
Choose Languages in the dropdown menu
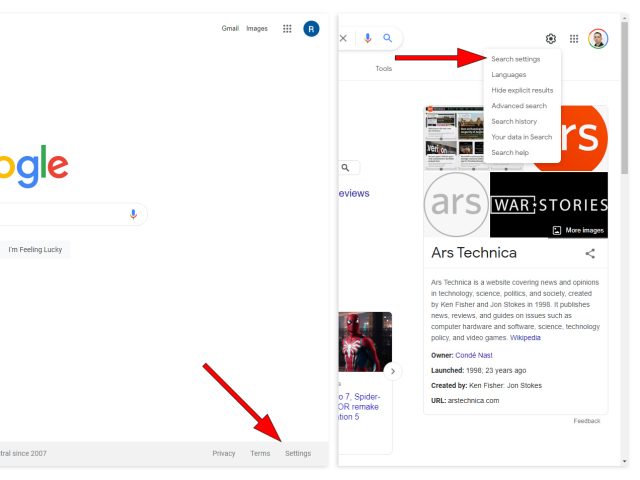[x=508, y=75]
